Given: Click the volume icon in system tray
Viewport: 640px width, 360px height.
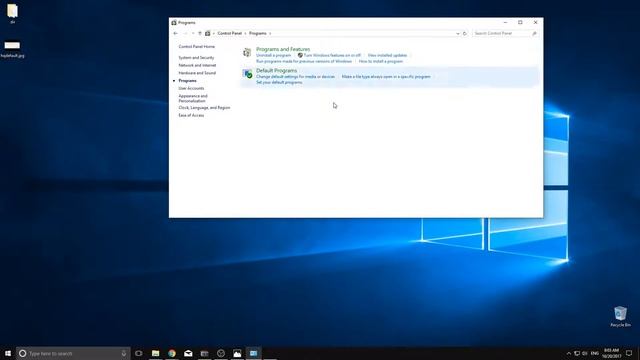Looking at the screenshot, I should tap(585, 353).
